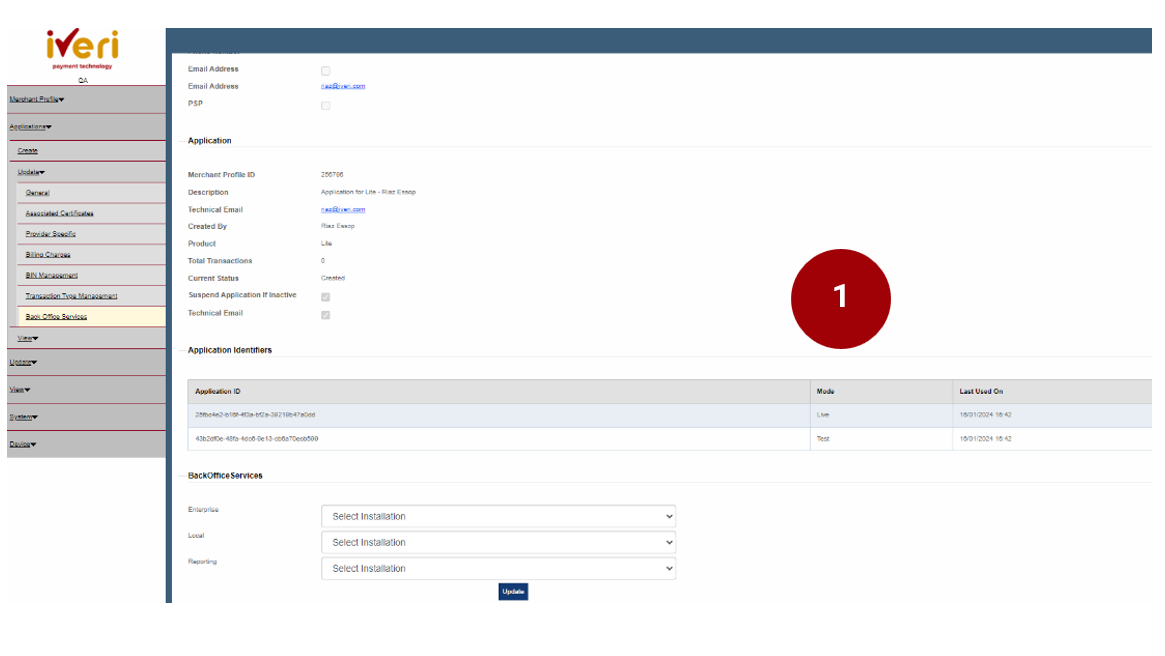The width and height of the screenshot is (1165, 656).
Task: Select Provider Specific in sidebar
Action: point(50,234)
